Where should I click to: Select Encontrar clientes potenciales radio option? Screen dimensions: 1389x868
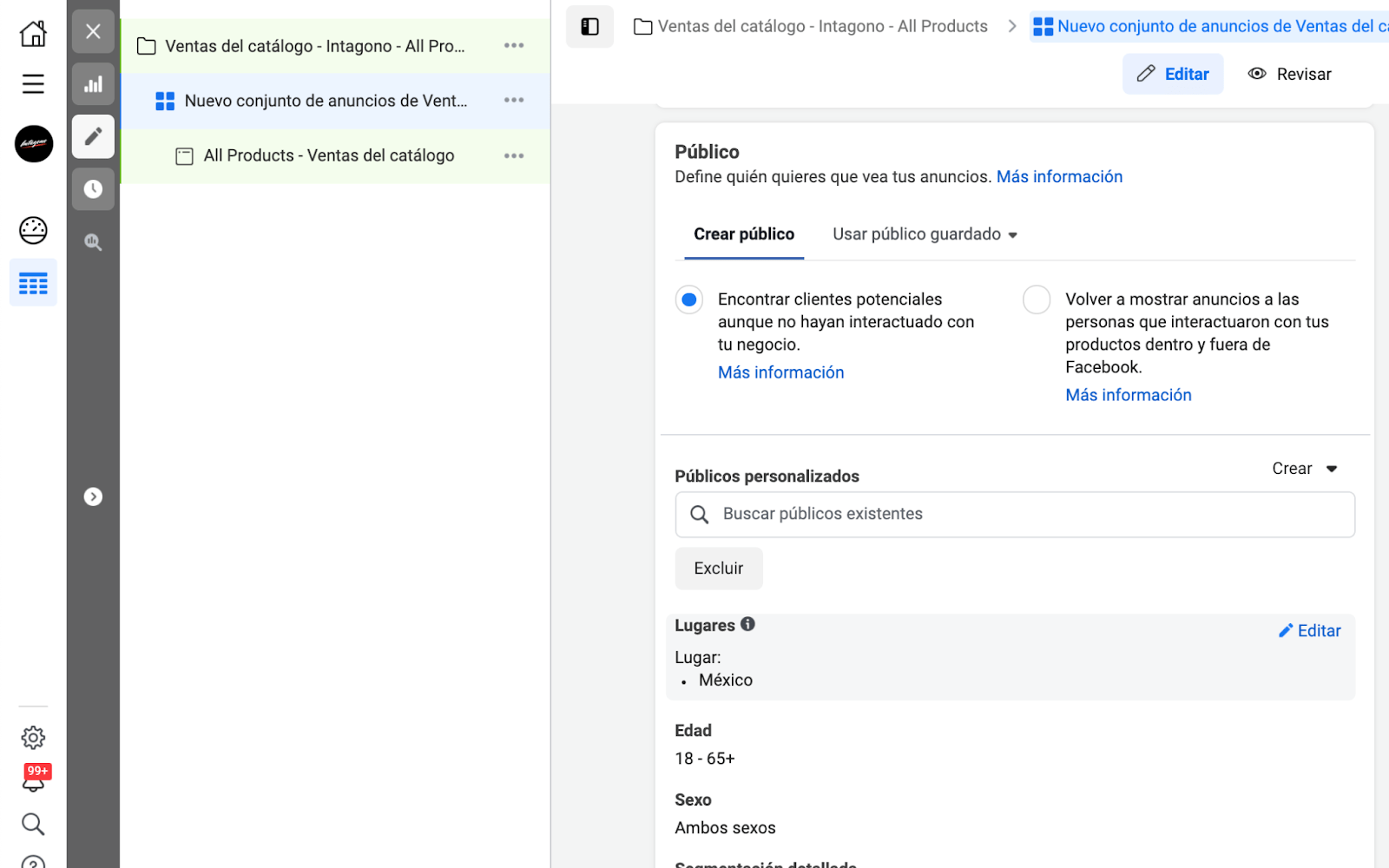[x=689, y=299]
